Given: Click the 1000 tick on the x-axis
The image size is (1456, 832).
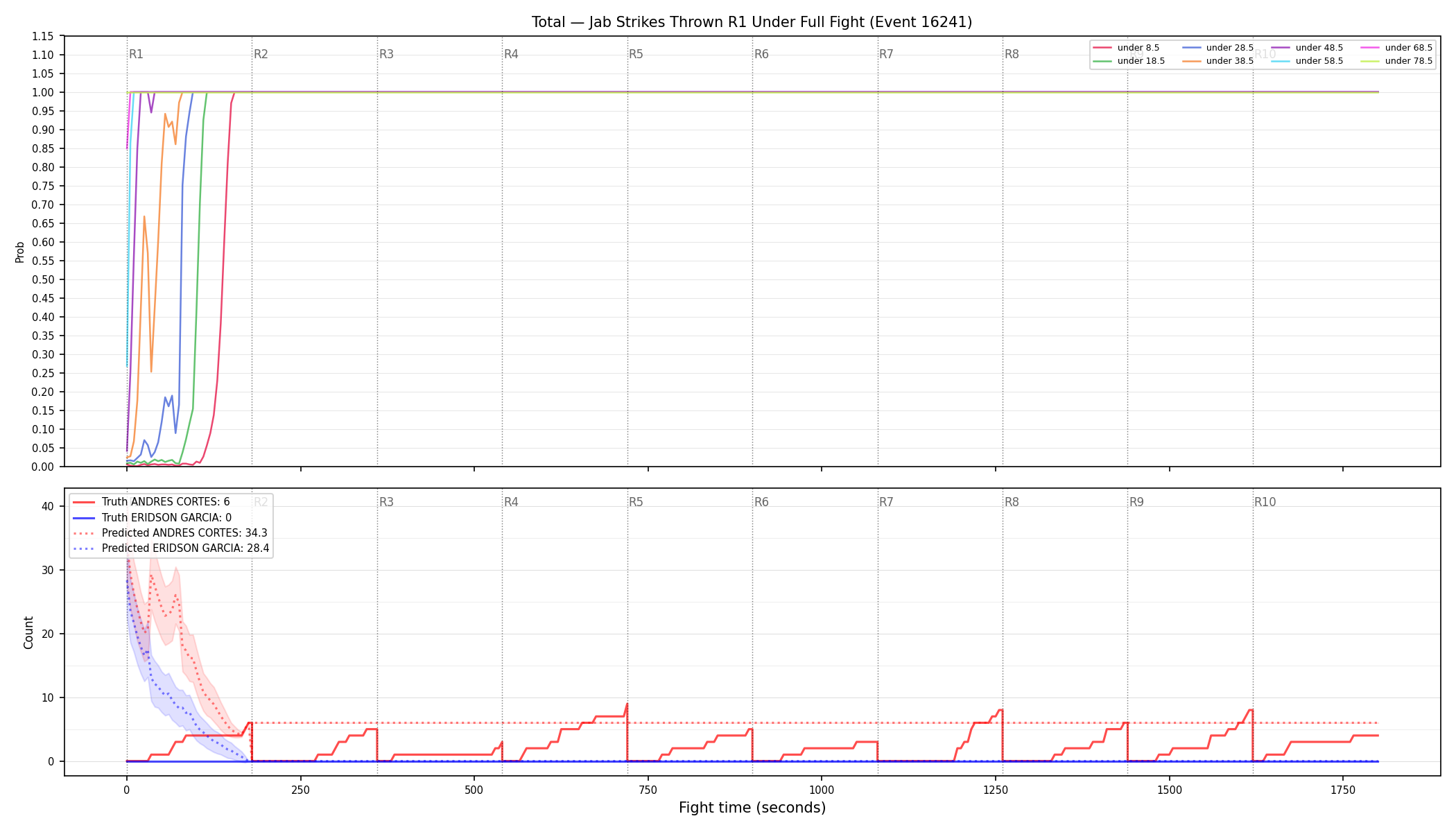Looking at the screenshot, I should tap(822, 790).
